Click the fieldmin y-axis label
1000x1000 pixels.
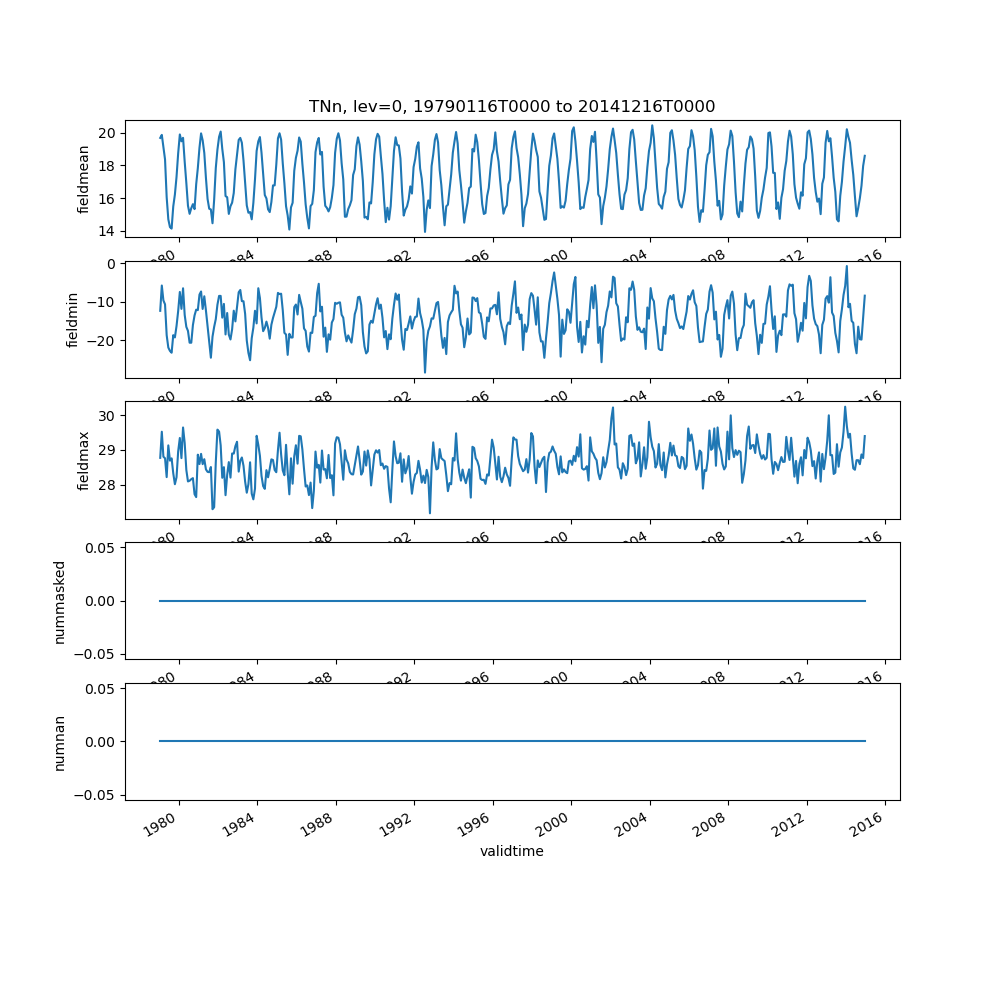click(72, 320)
